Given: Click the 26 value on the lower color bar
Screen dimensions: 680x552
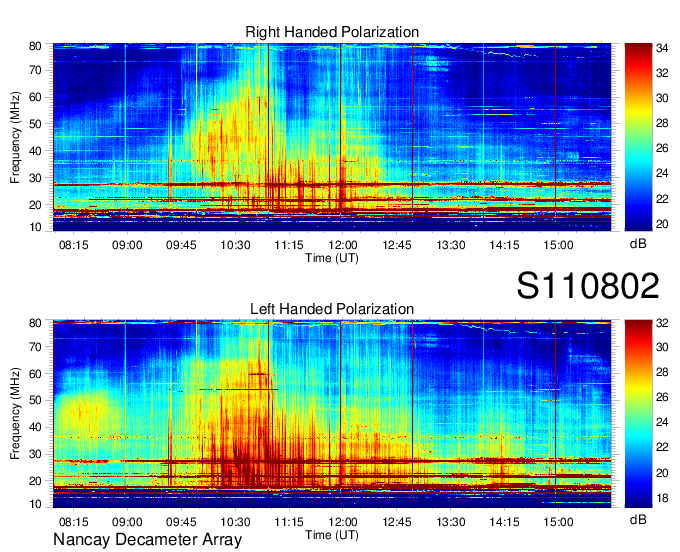Looking at the screenshot, I should (x=662, y=397).
